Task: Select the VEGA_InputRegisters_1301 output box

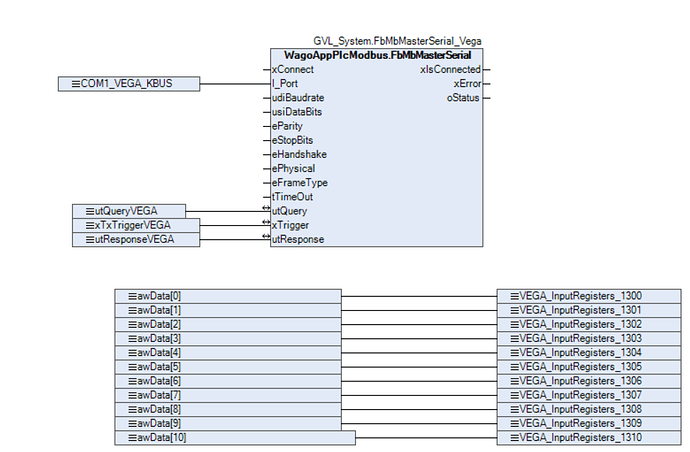Action: (x=589, y=310)
